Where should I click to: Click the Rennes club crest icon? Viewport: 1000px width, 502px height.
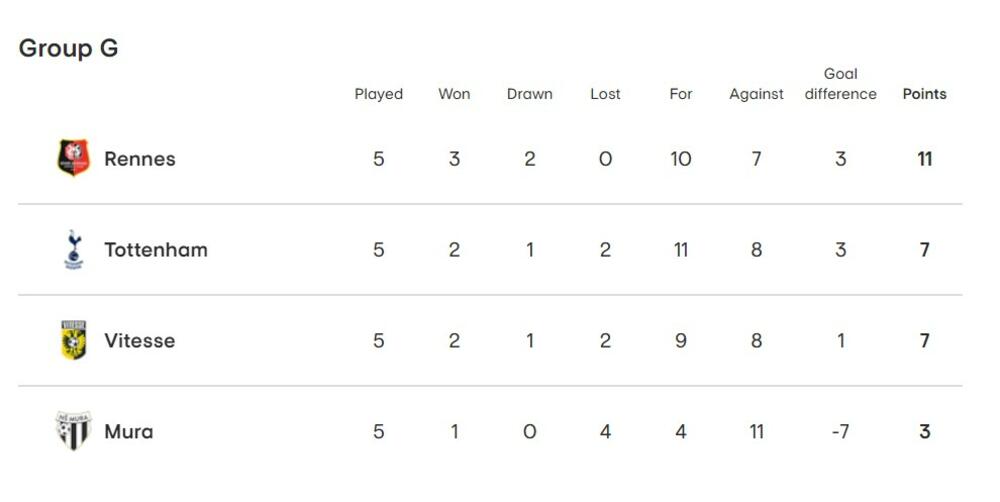pyautogui.click(x=73, y=159)
